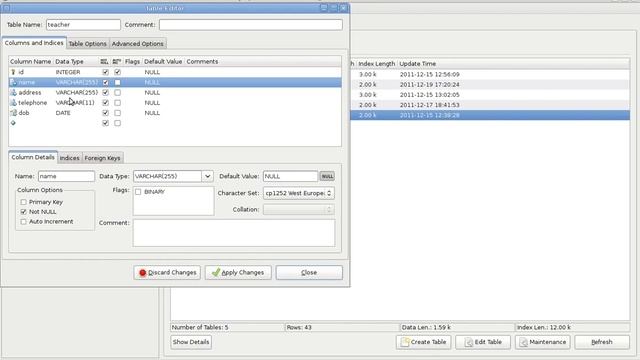Toggle Not Null checkbox for dob row
Screen dimensions: 640x360
point(105,113)
